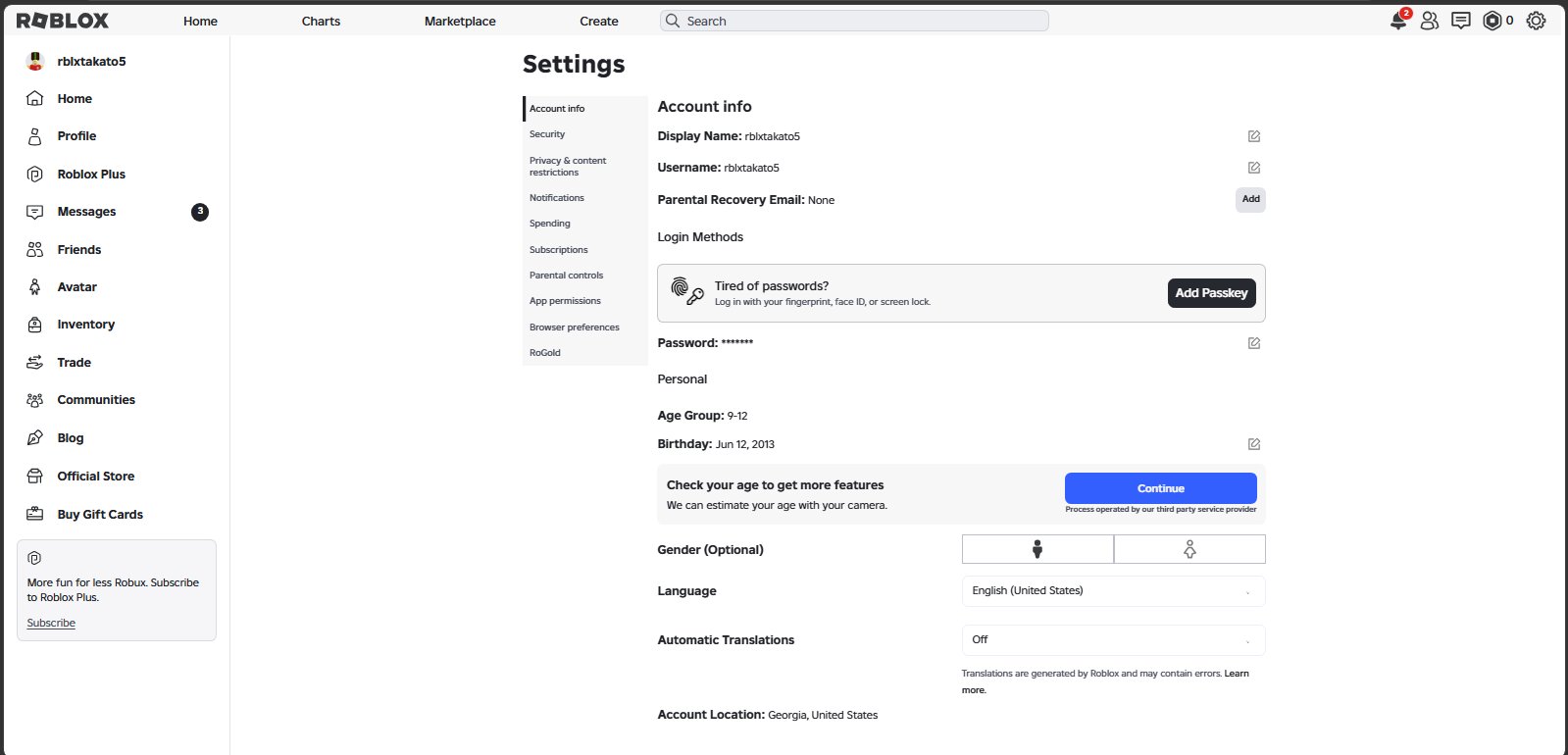Open Messages in the sidebar
This screenshot has width=1568, height=755.
coord(86,212)
